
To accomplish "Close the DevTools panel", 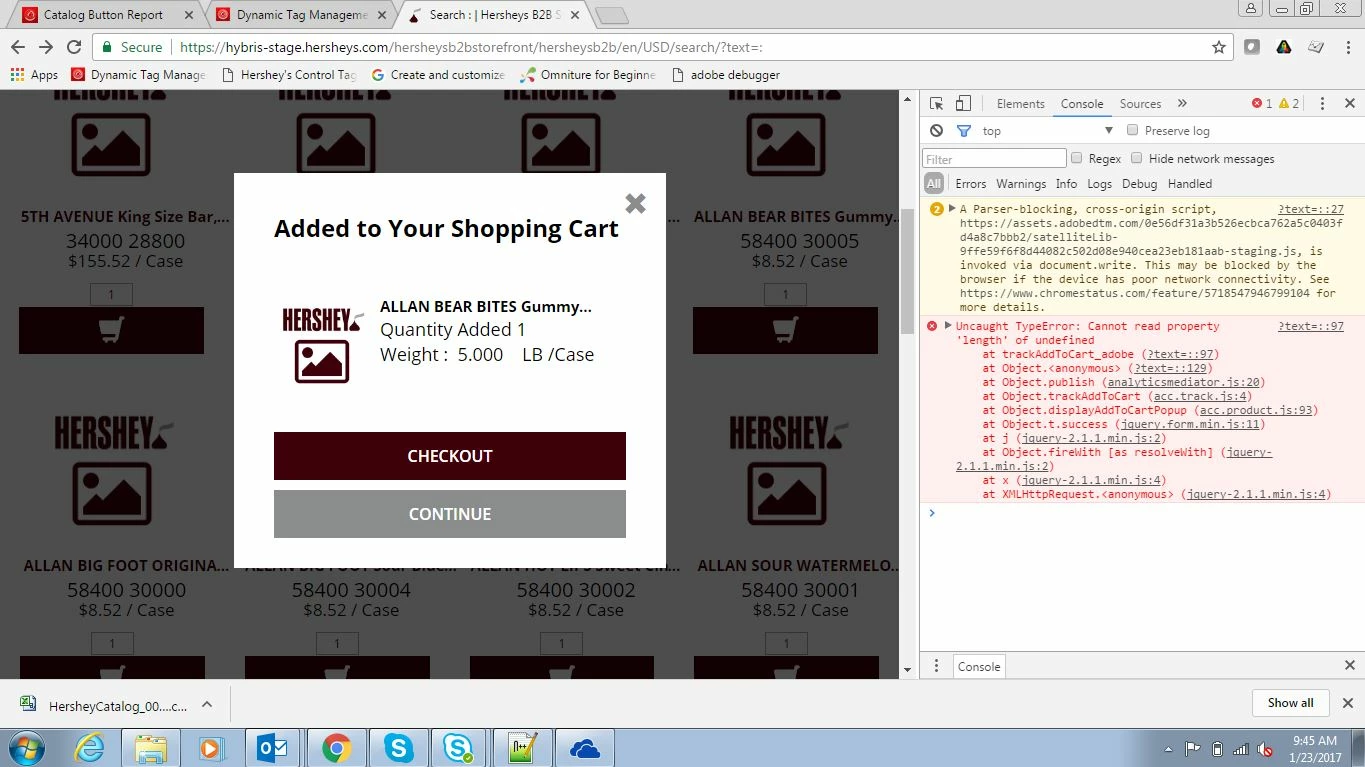I will click(x=1349, y=104).
